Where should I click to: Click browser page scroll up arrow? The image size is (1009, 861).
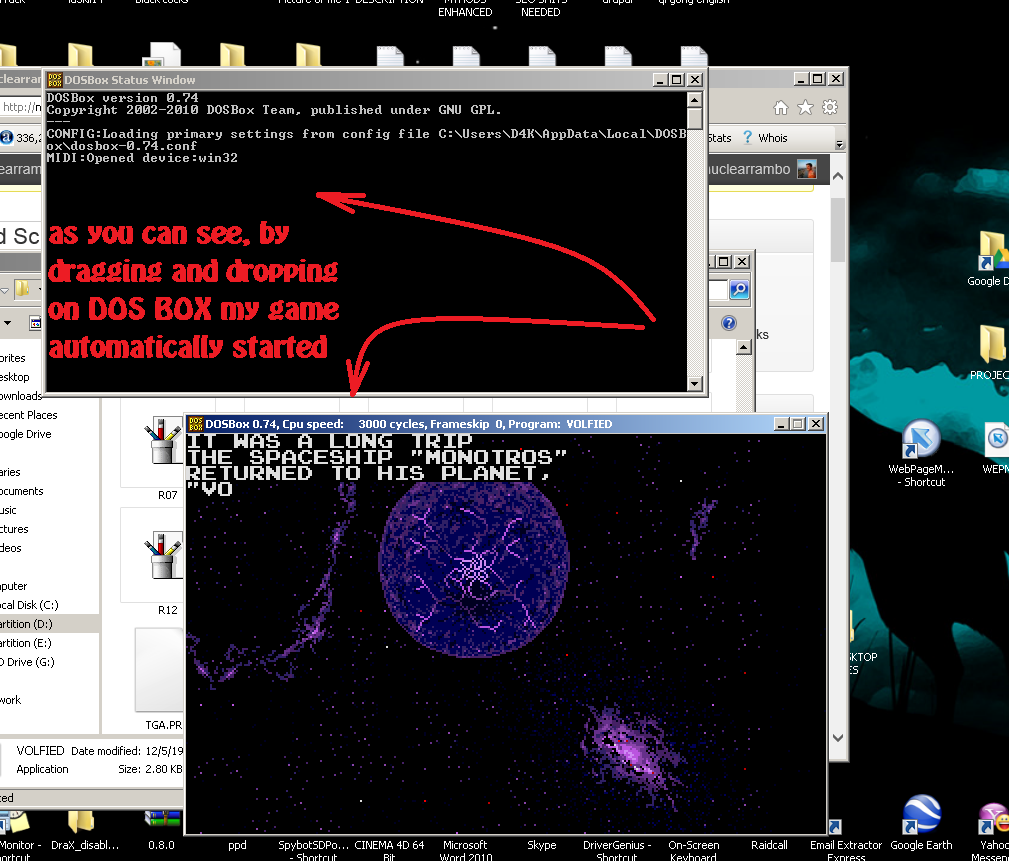(x=838, y=176)
